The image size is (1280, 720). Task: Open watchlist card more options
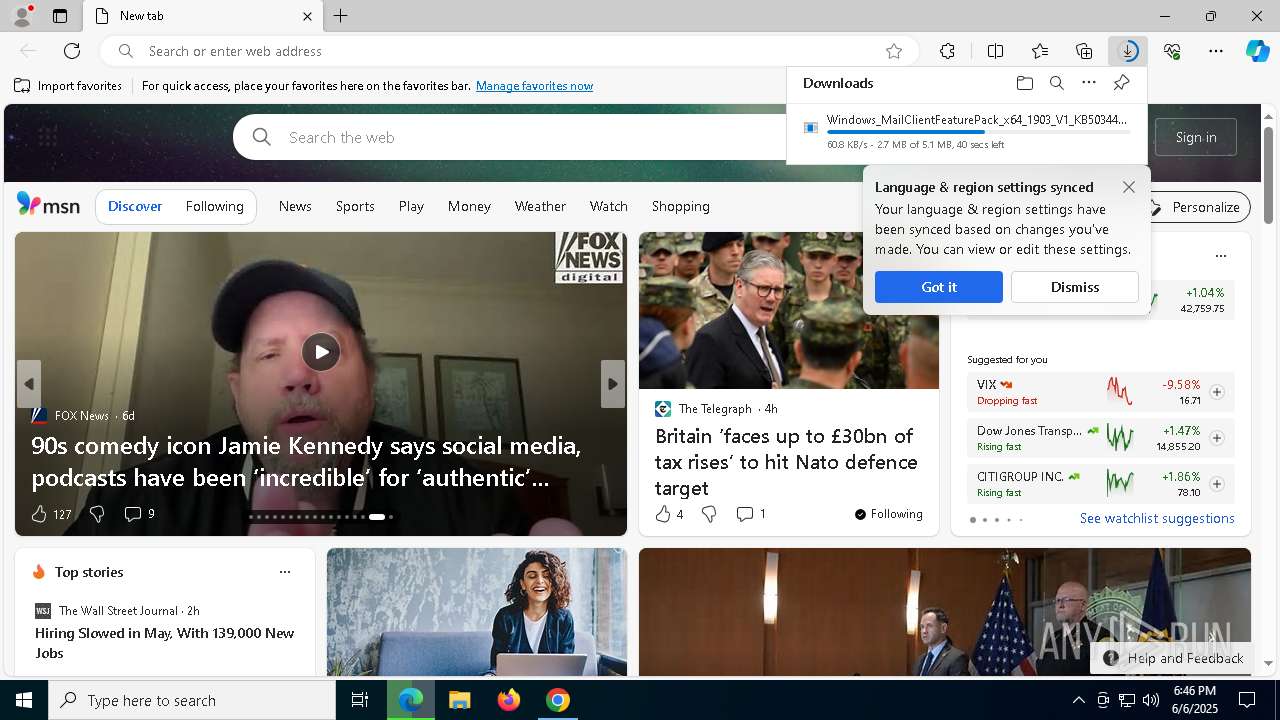click(x=1220, y=256)
